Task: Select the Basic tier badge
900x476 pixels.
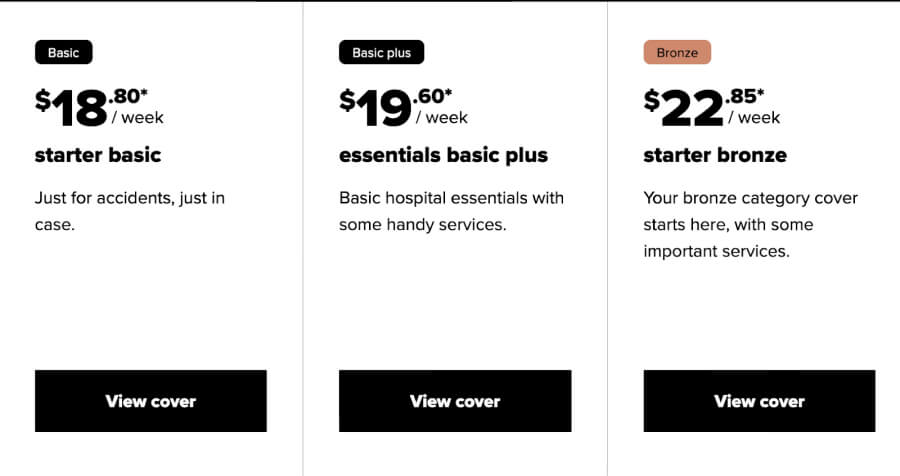Action: pos(64,52)
